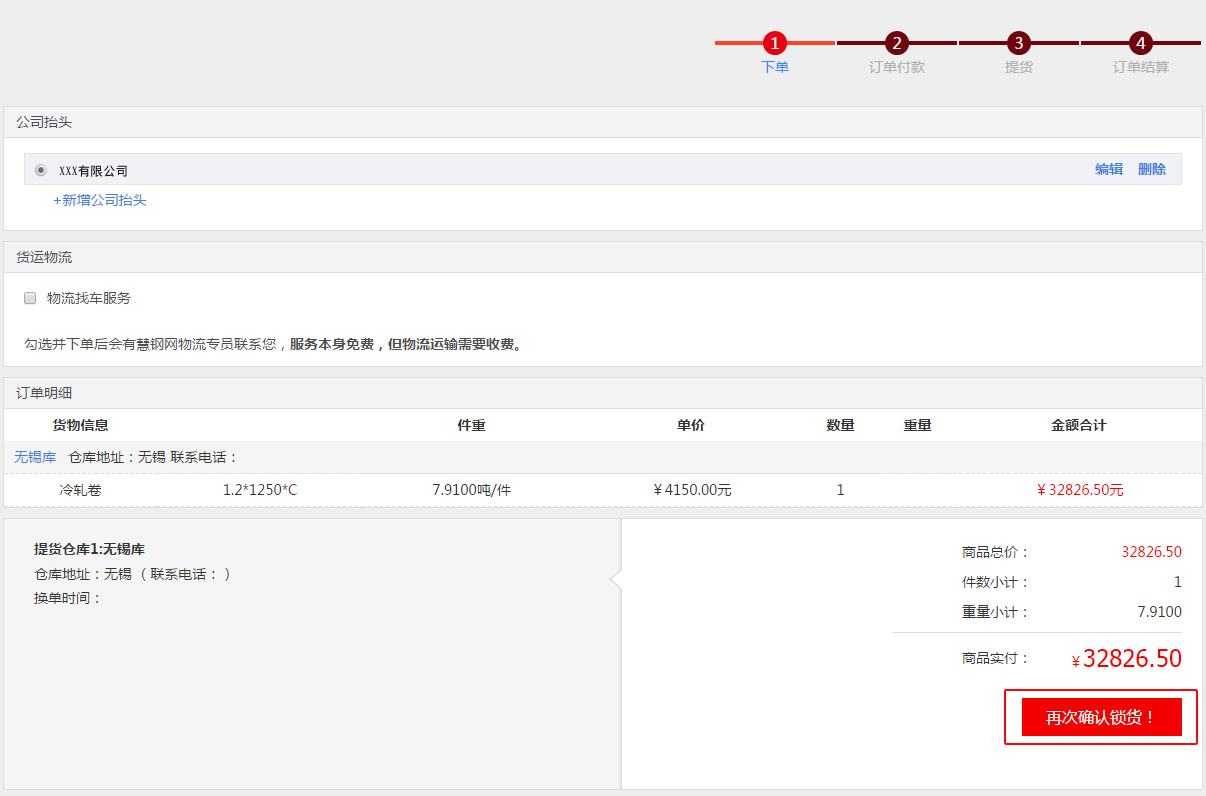
Task: Click step 1 circle for 下单
Action: tap(775, 43)
